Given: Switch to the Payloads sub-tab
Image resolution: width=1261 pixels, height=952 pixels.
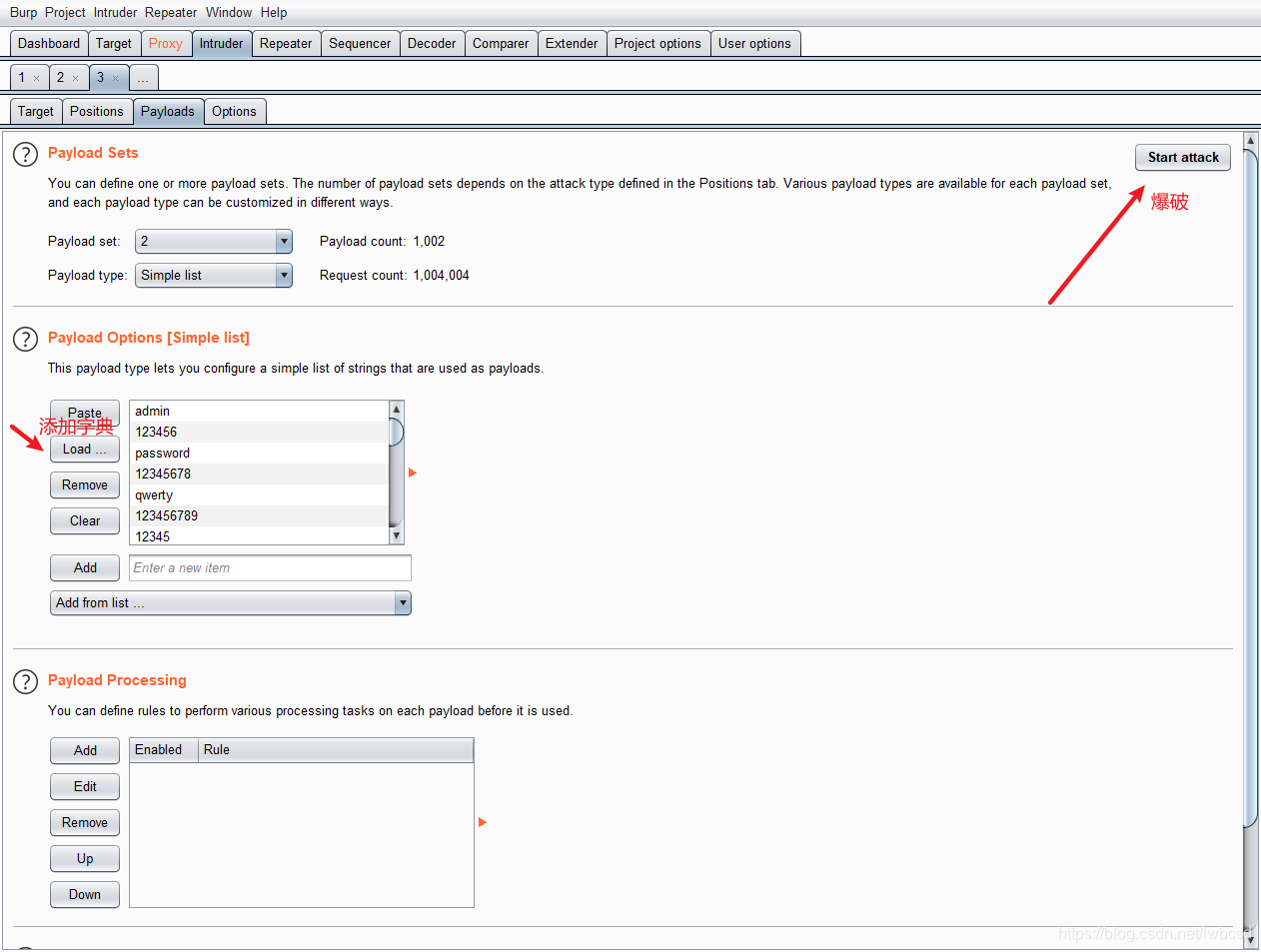Looking at the screenshot, I should (168, 111).
